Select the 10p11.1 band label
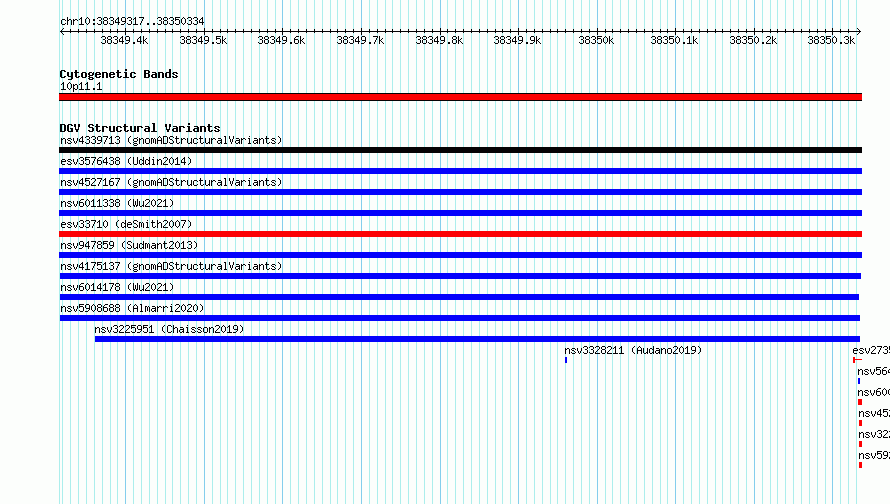890x504 pixels. [81, 86]
